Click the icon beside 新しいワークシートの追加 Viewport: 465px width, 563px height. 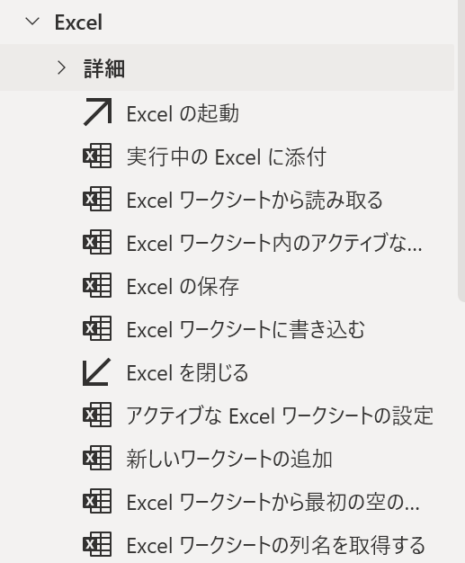(97, 458)
